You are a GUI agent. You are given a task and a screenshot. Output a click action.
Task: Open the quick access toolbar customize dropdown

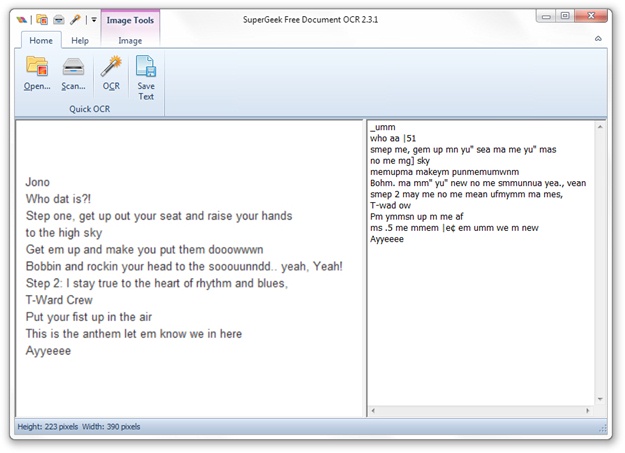(94, 19)
